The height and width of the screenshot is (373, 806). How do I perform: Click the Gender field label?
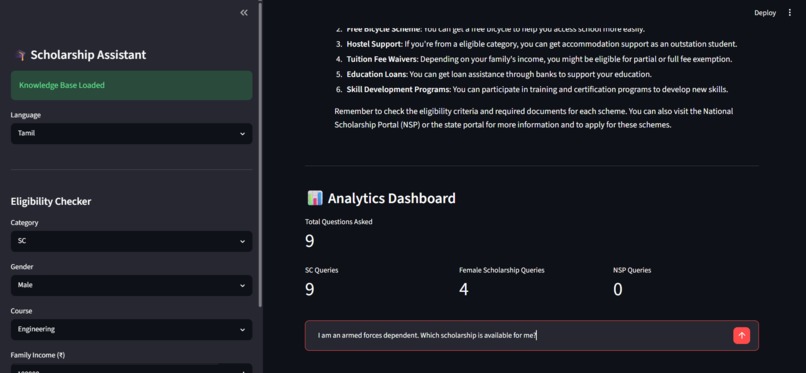[22, 267]
